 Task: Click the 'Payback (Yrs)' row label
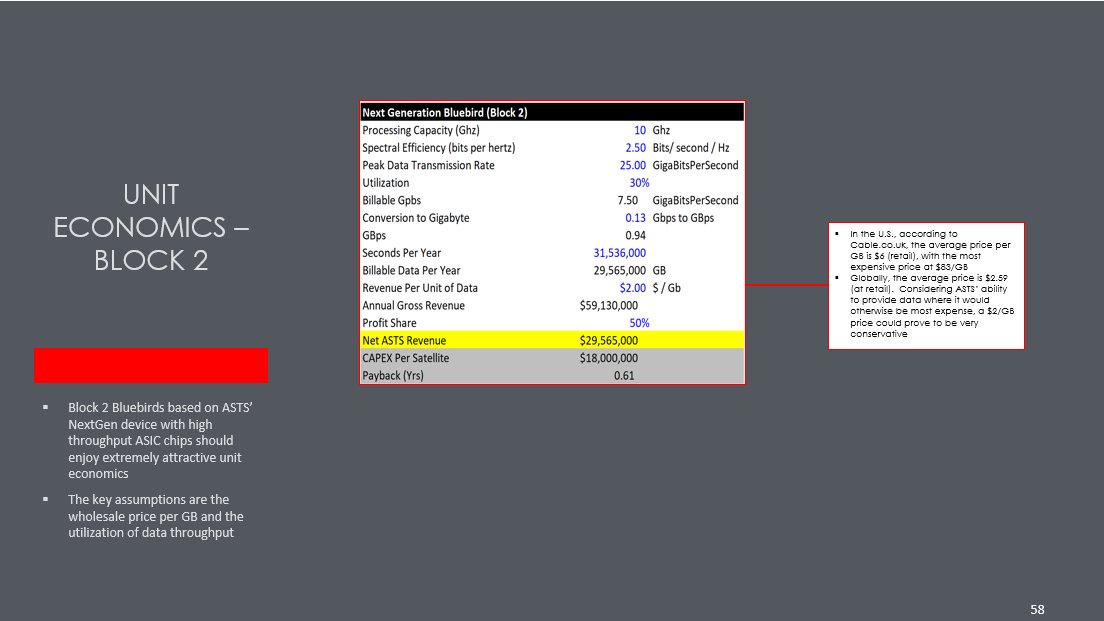tap(393, 376)
